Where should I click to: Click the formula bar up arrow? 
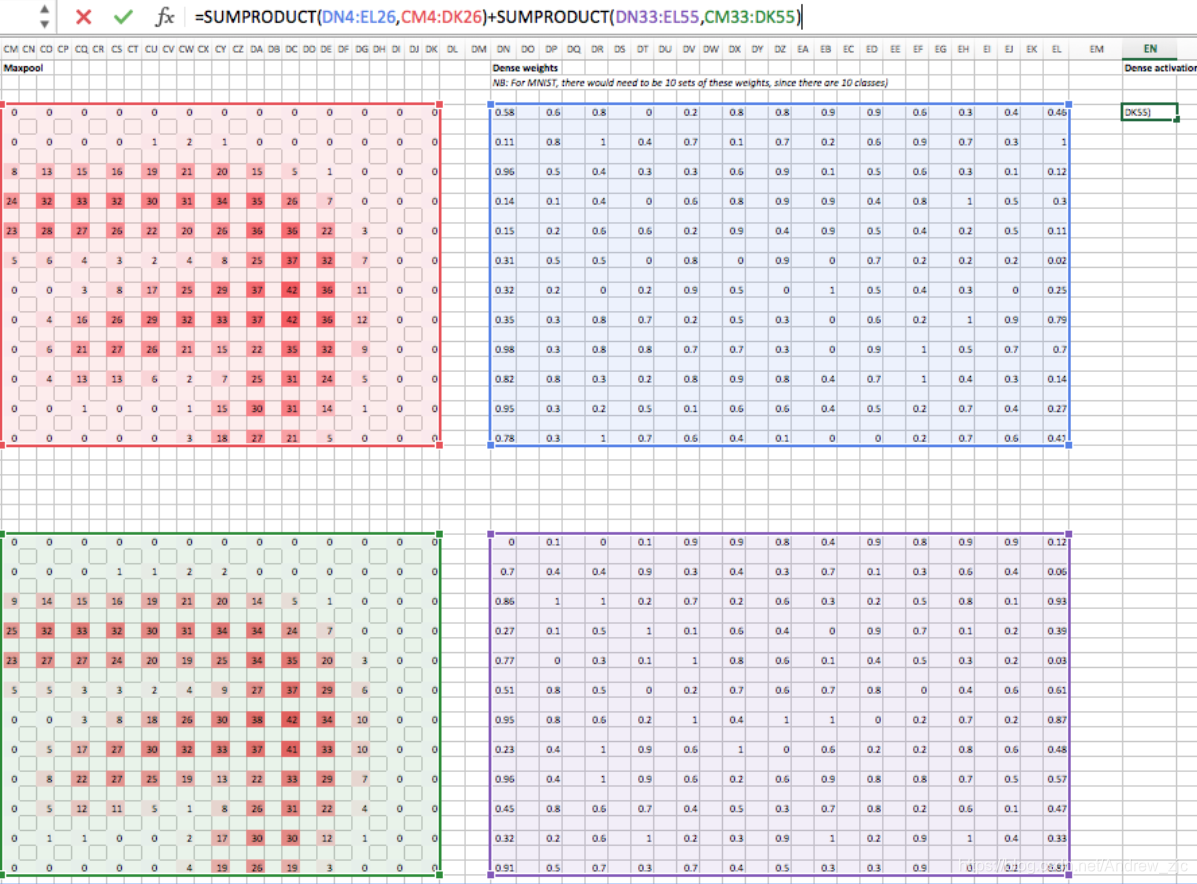point(44,9)
